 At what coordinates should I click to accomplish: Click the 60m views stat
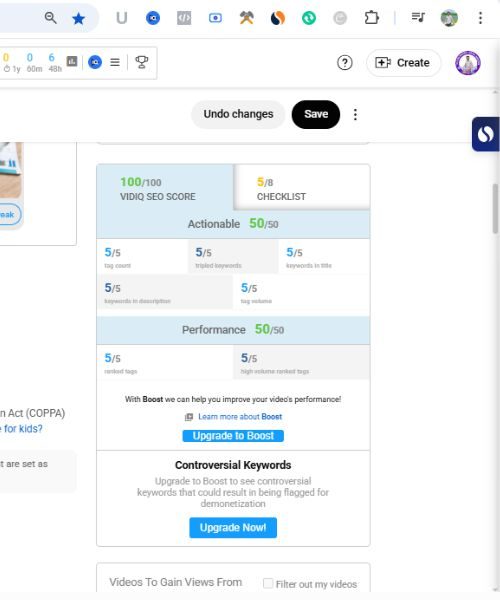(x=34, y=63)
